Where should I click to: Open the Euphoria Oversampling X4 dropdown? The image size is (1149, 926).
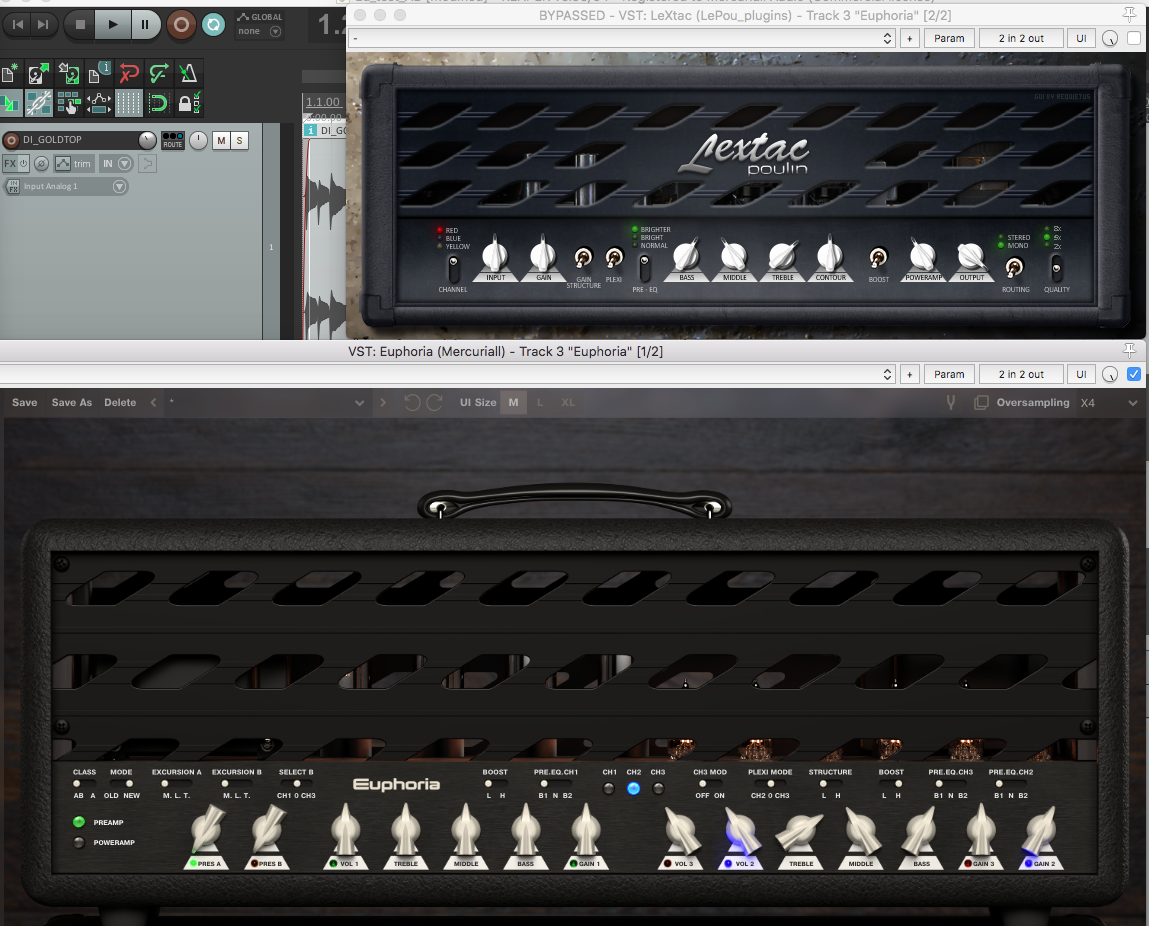click(x=1110, y=403)
